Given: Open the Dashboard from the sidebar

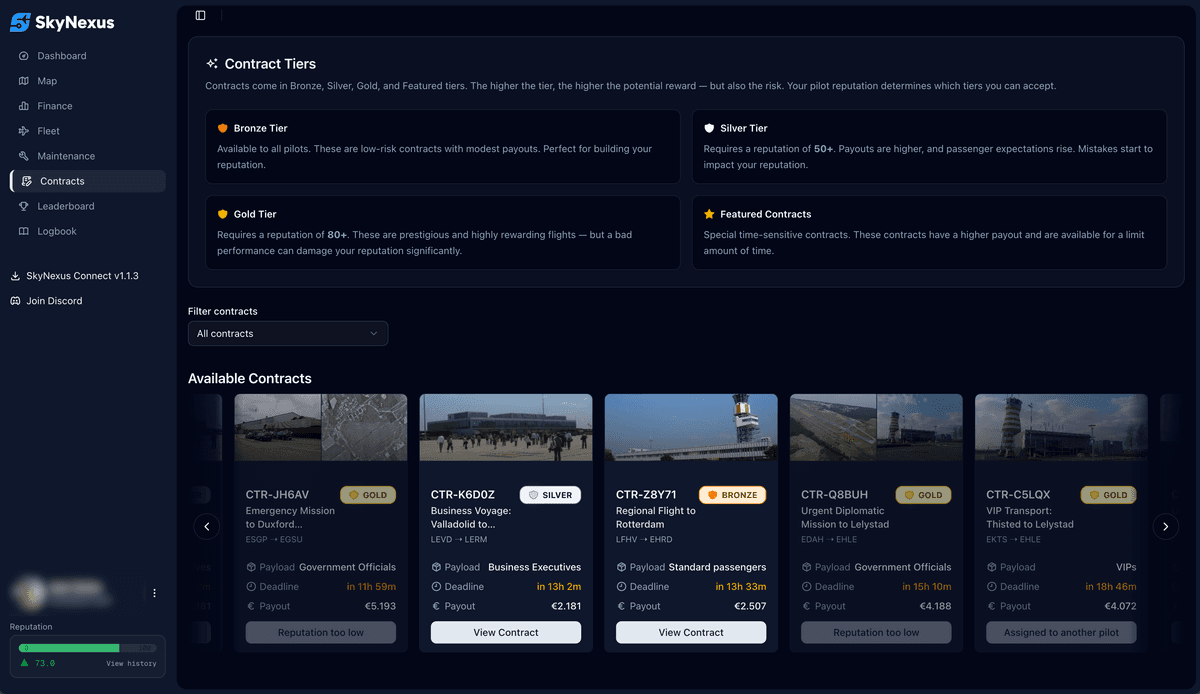Looking at the screenshot, I should pos(60,55).
